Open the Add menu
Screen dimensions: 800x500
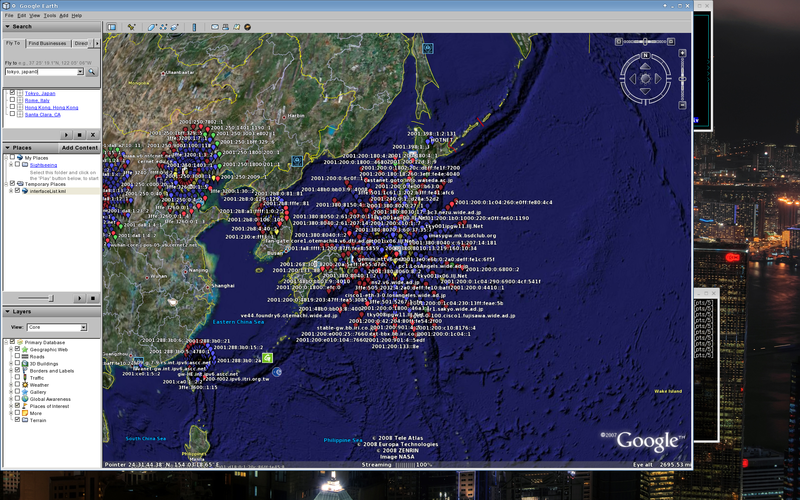click(x=63, y=16)
